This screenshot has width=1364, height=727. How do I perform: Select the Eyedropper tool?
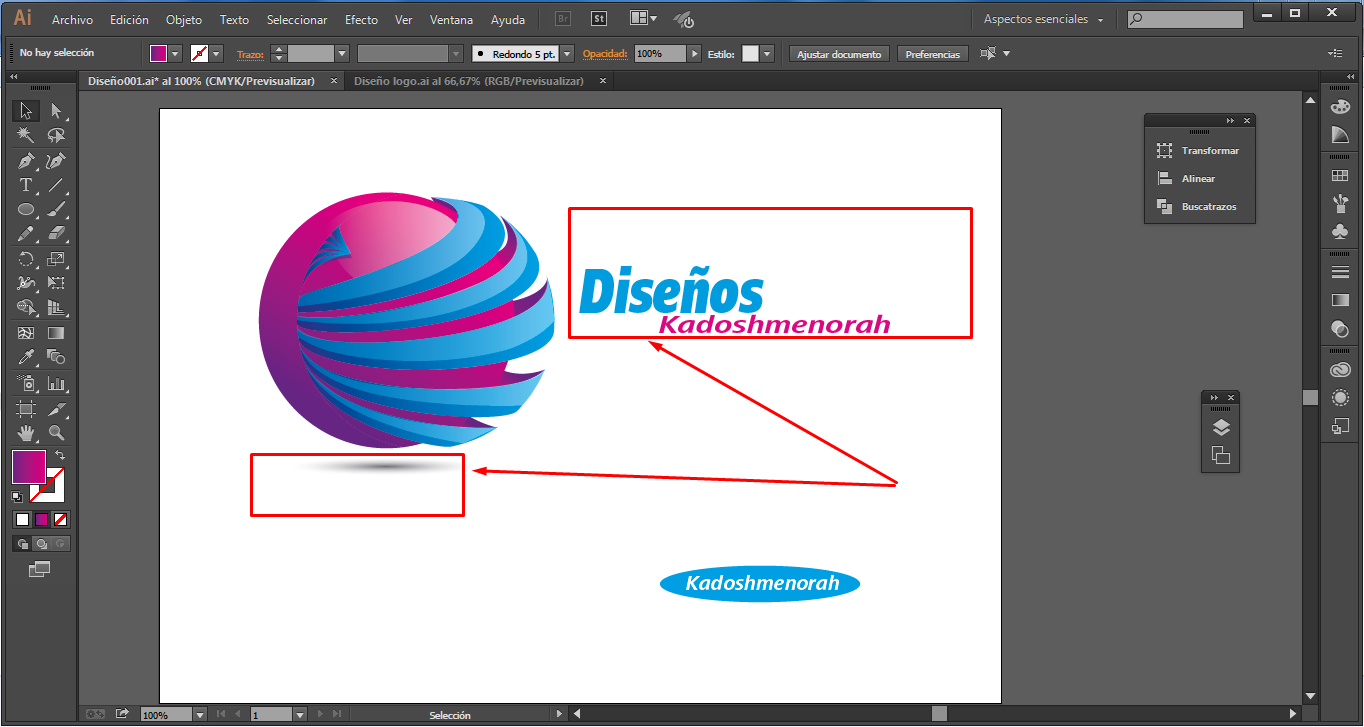(x=26, y=357)
